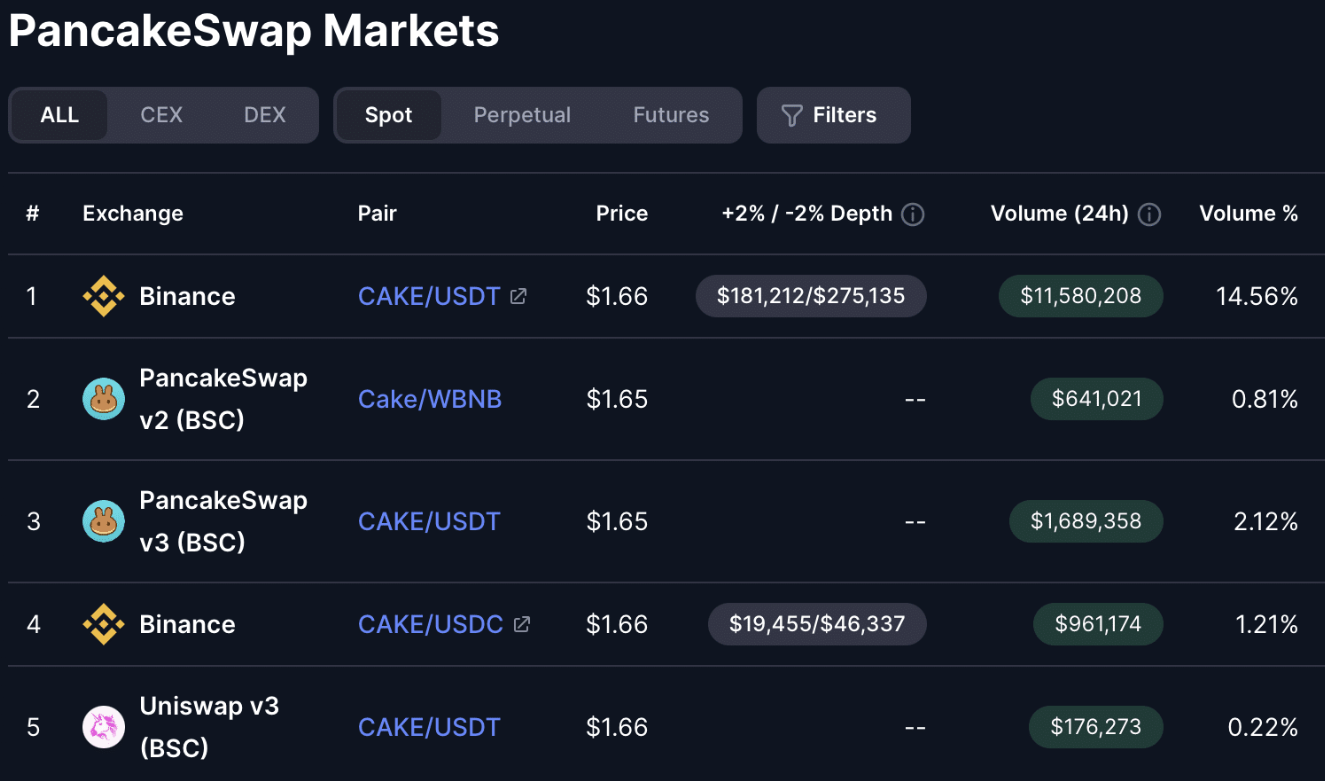
Task: Select the Spot markets tab
Action: click(x=388, y=115)
